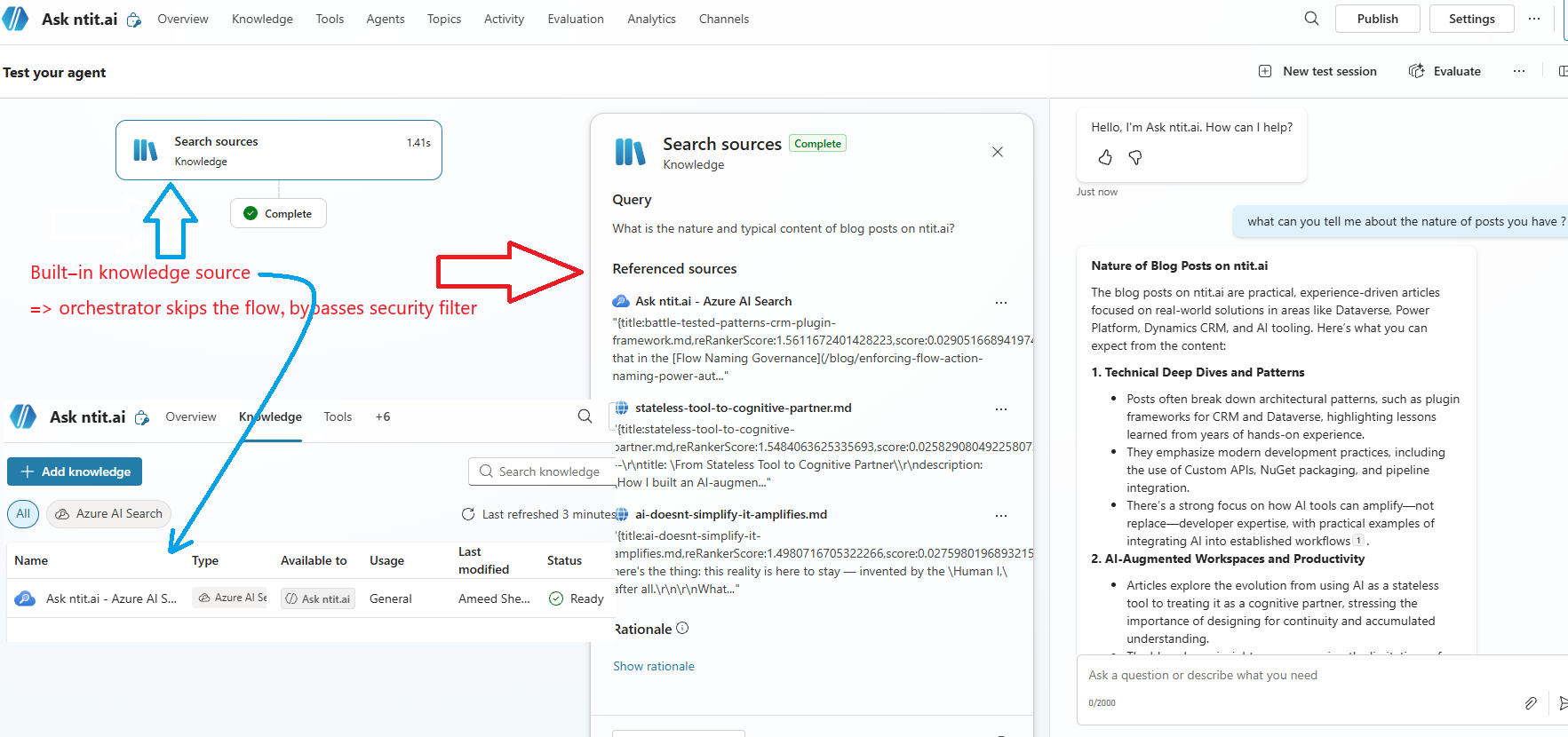Open Overview tab in inset page
The width and height of the screenshot is (1568, 737).
pos(191,416)
